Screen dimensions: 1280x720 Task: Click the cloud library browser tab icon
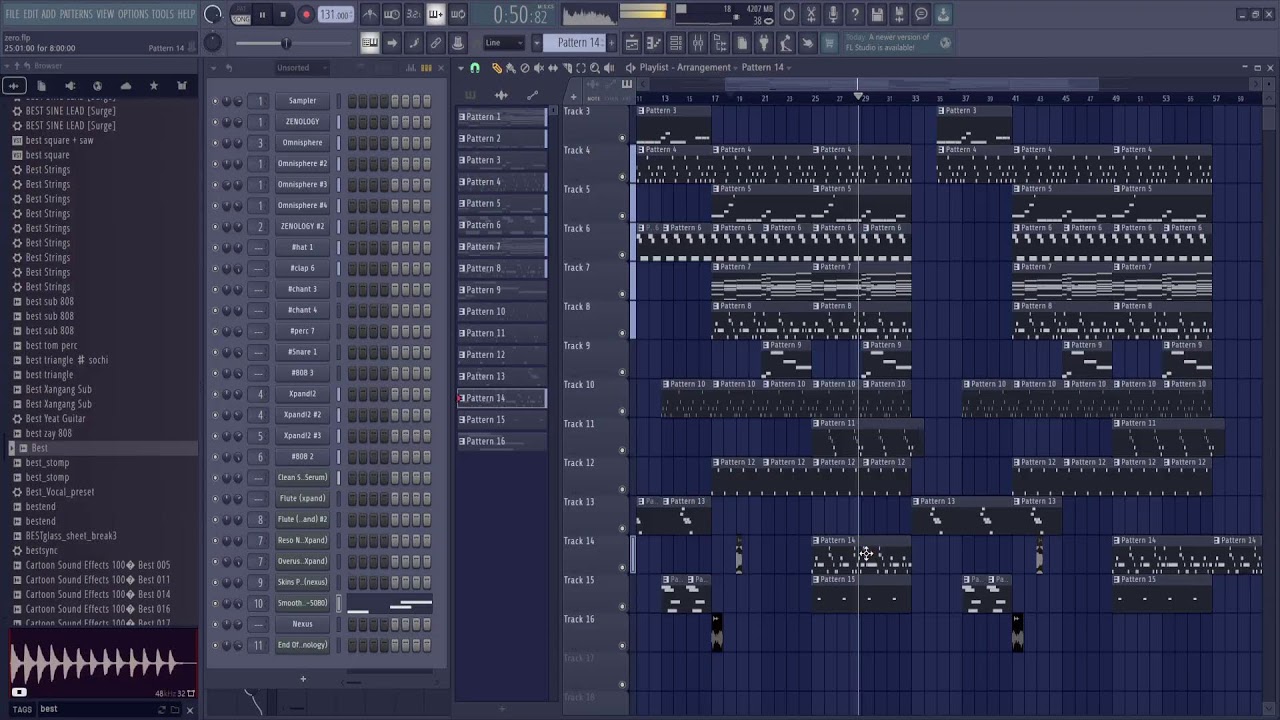pyautogui.click(x=126, y=86)
